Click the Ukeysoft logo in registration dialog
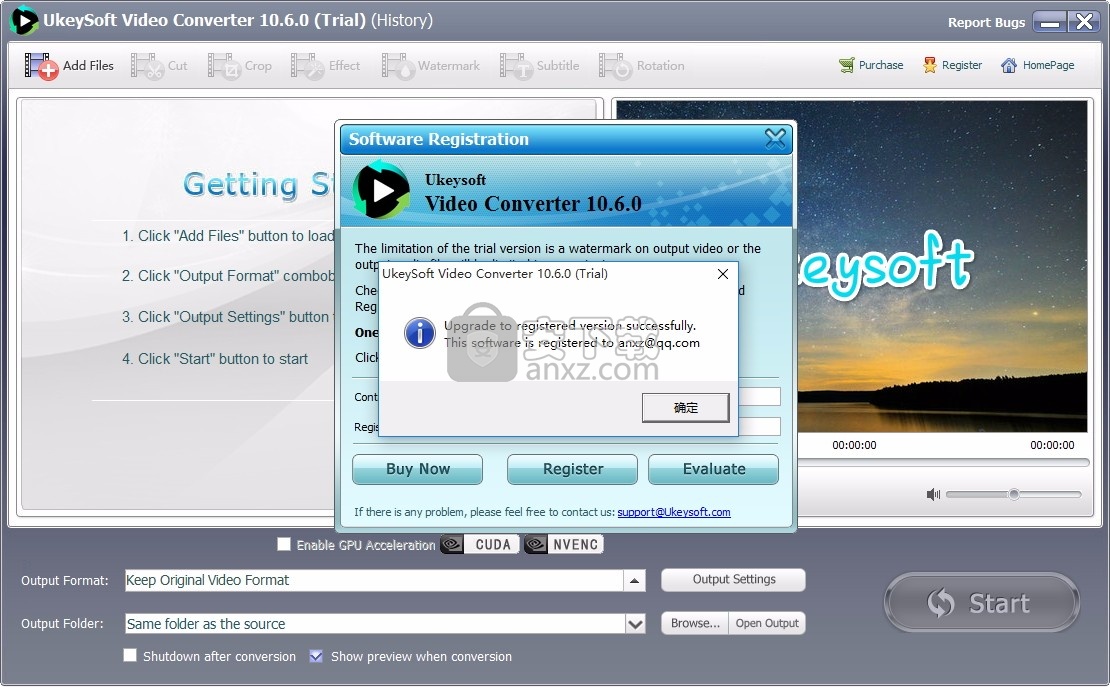The image size is (1110, 687). point(381,190)
